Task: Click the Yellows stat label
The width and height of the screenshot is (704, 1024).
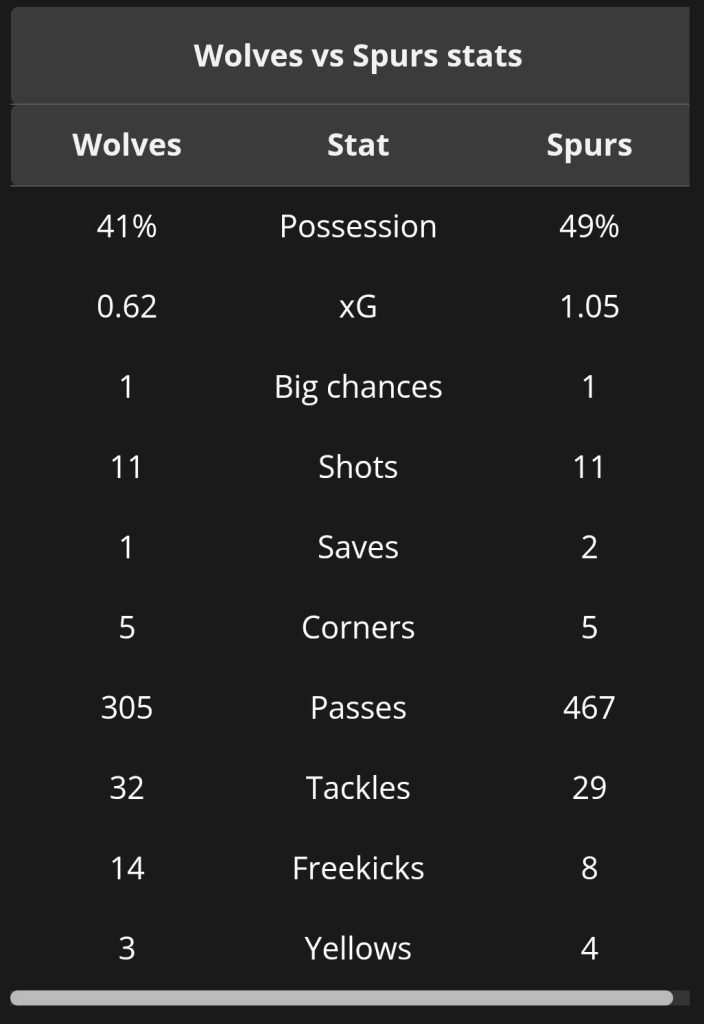Action: pos(358,948)
